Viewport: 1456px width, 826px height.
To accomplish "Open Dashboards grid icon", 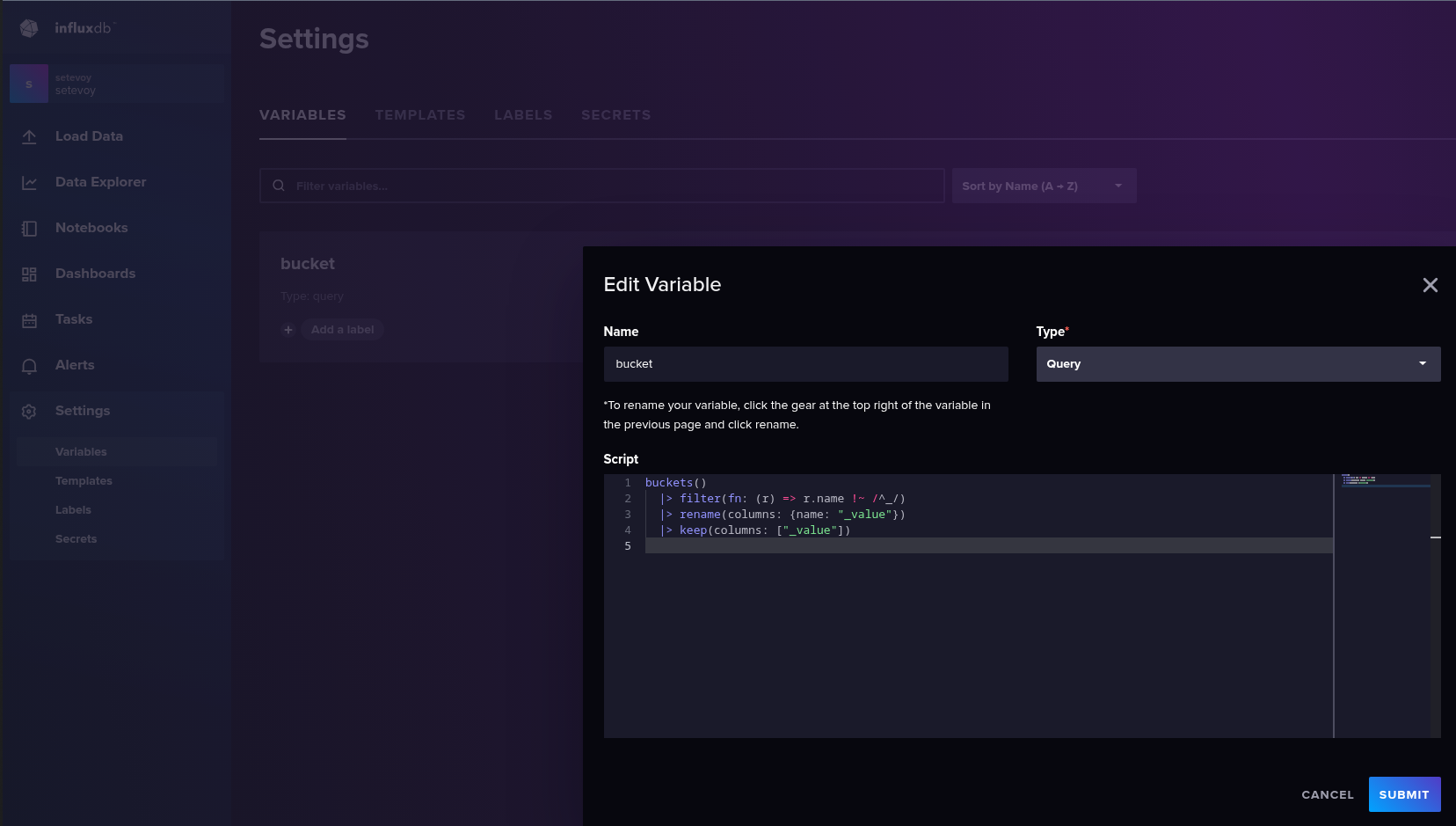I will coord(29,274).
